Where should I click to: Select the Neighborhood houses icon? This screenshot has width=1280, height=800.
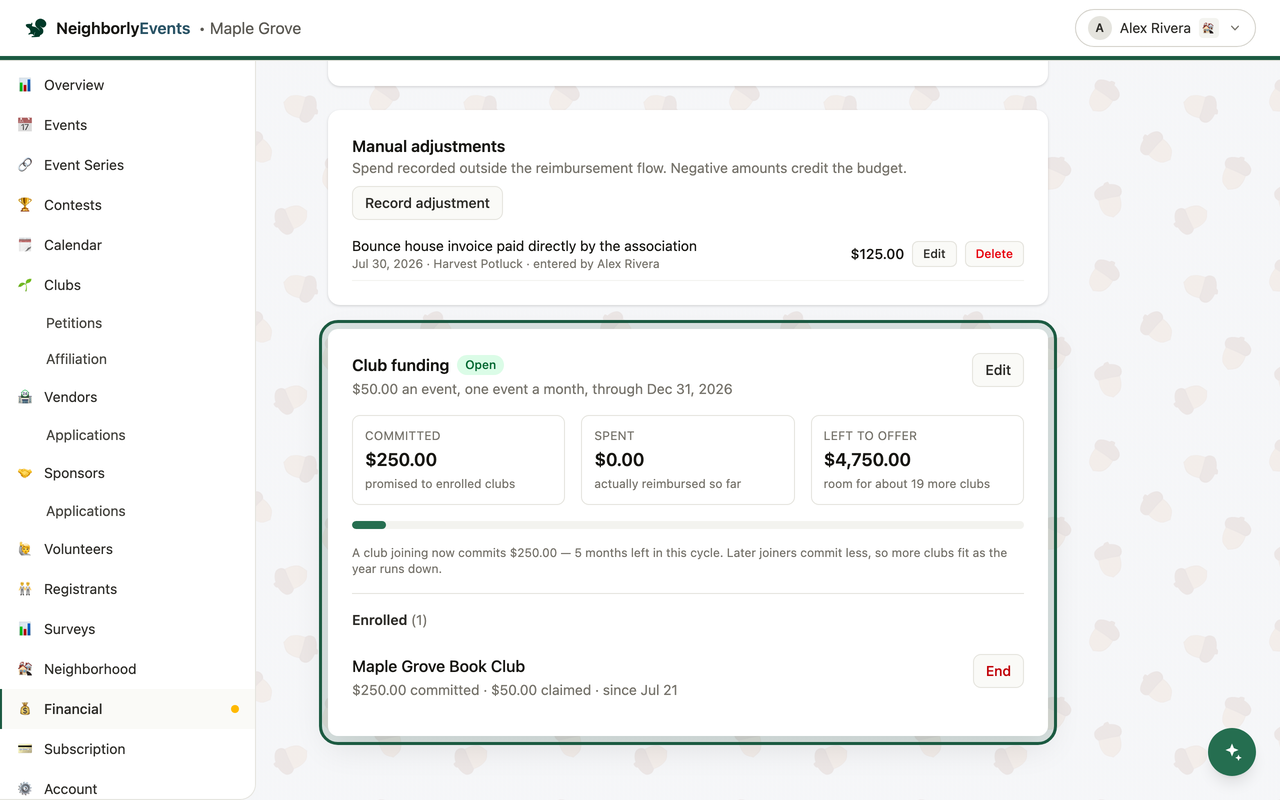click(x=25, y=669)
